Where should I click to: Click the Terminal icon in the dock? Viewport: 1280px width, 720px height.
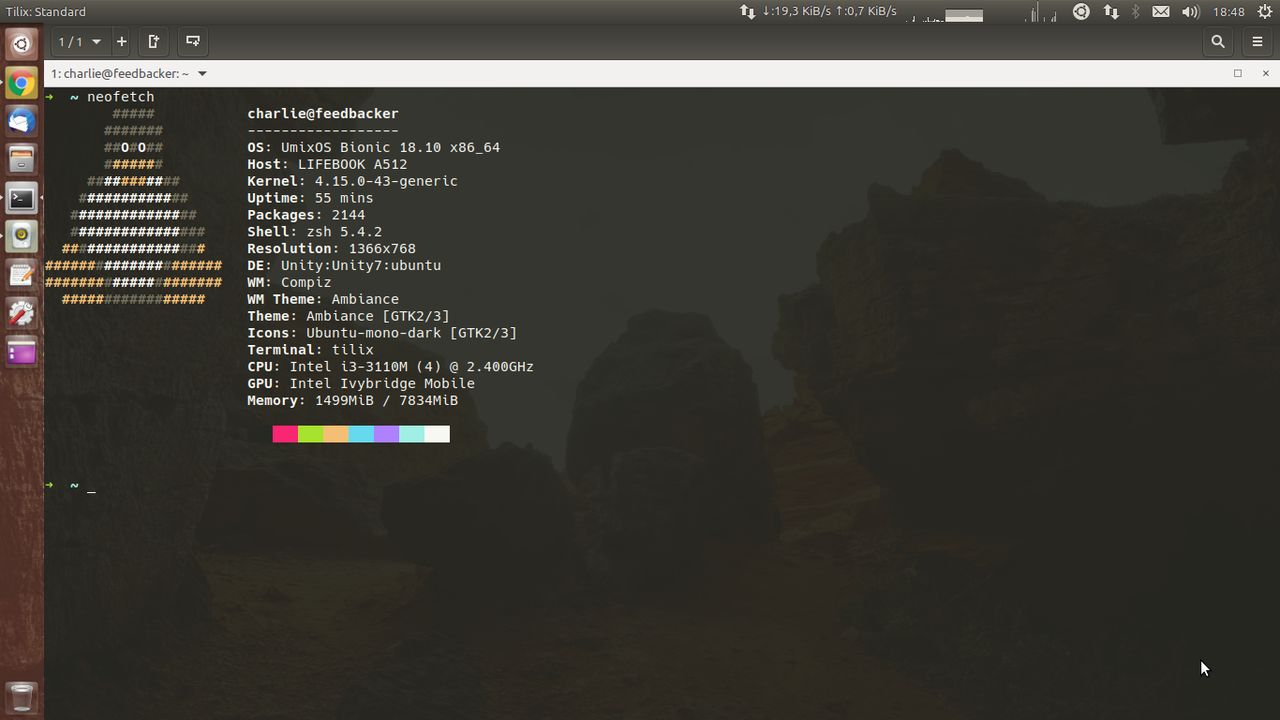[22, 198]
